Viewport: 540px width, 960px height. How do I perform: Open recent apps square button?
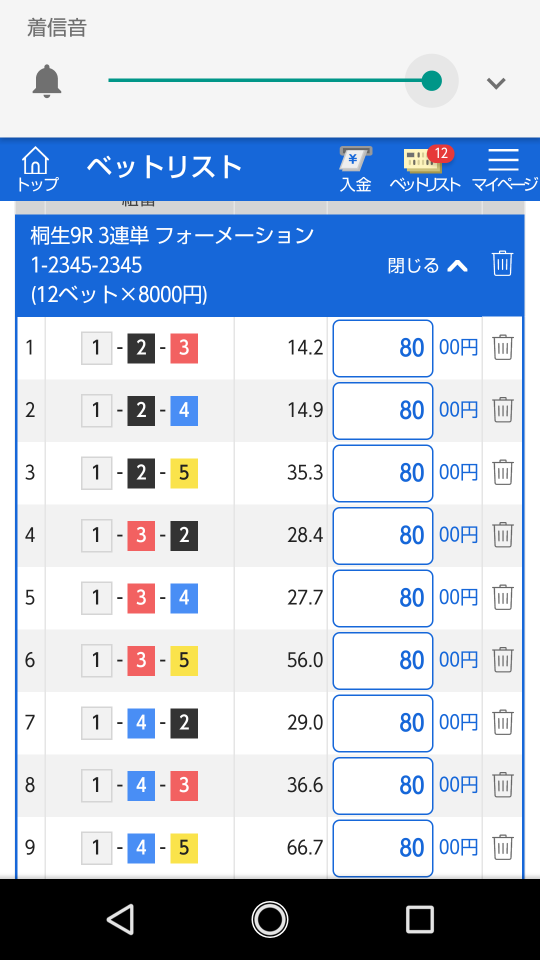tap(420, 920)
